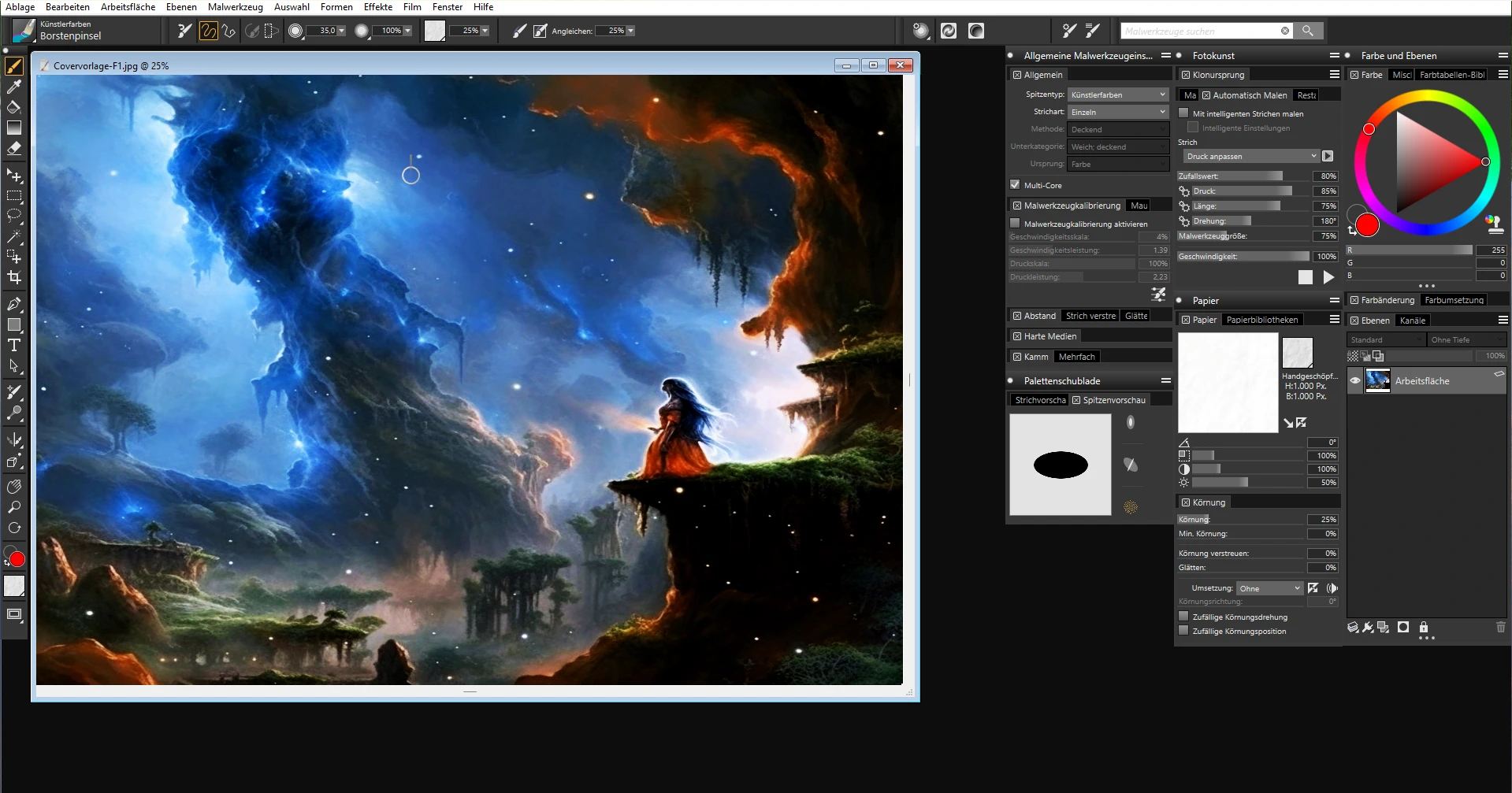Screen dimensions: 1512x793
Task: Select the Grabber hand tool
Action: tap(14, 487)
